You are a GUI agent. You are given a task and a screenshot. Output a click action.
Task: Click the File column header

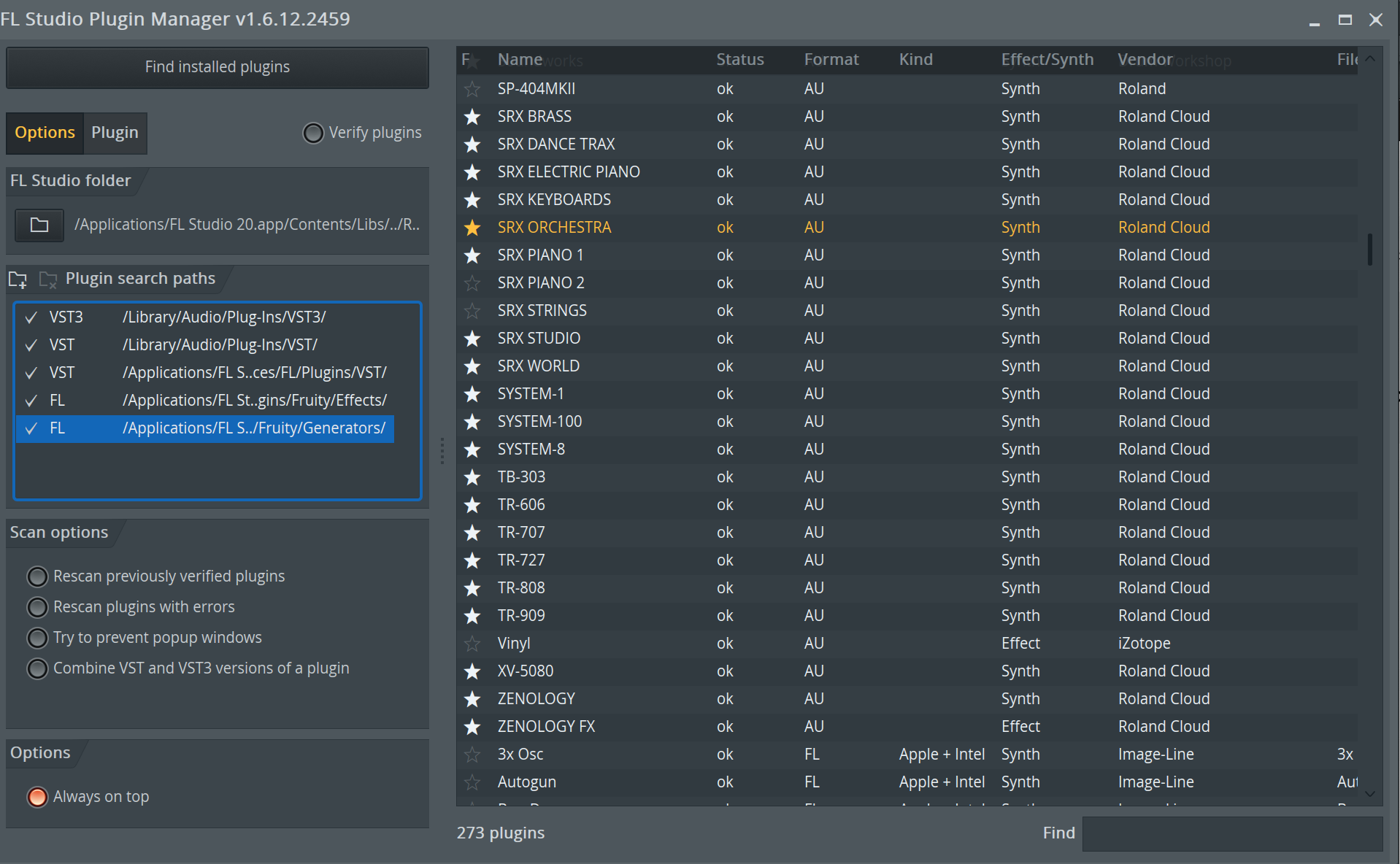[x=1347, y=60]
